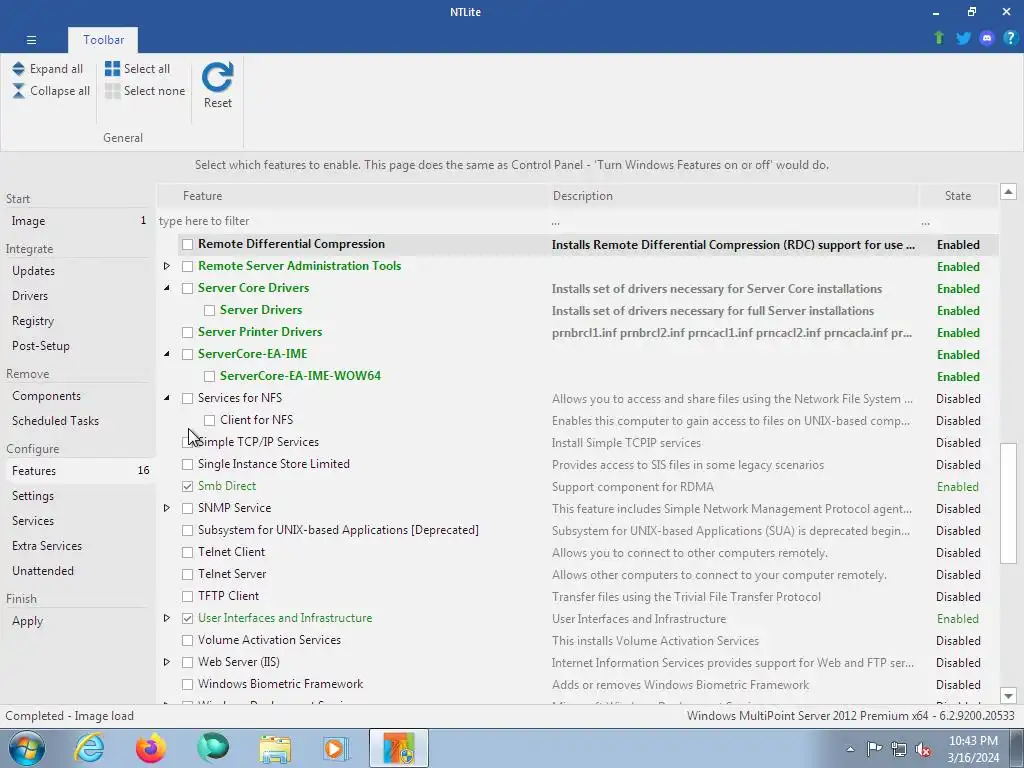The height and width of the screenshot is (768, 1024).
Task: Go to Post-Setup page
Action: click(x=78, y=345)
